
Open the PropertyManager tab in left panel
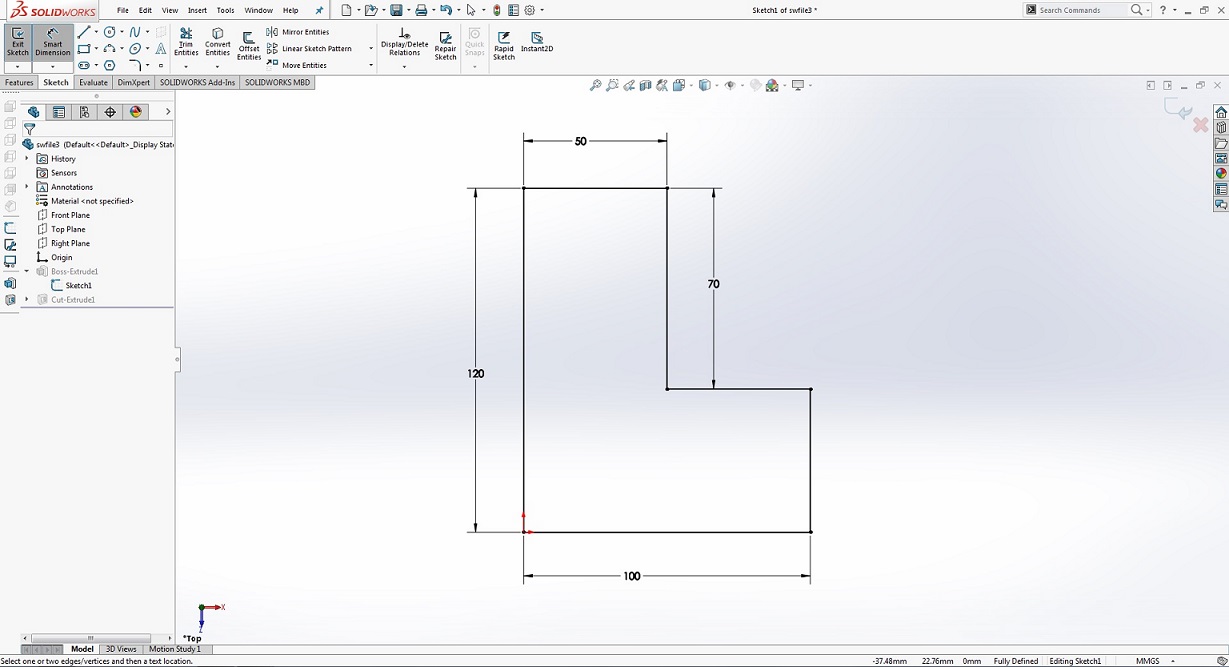pos(59,112)
